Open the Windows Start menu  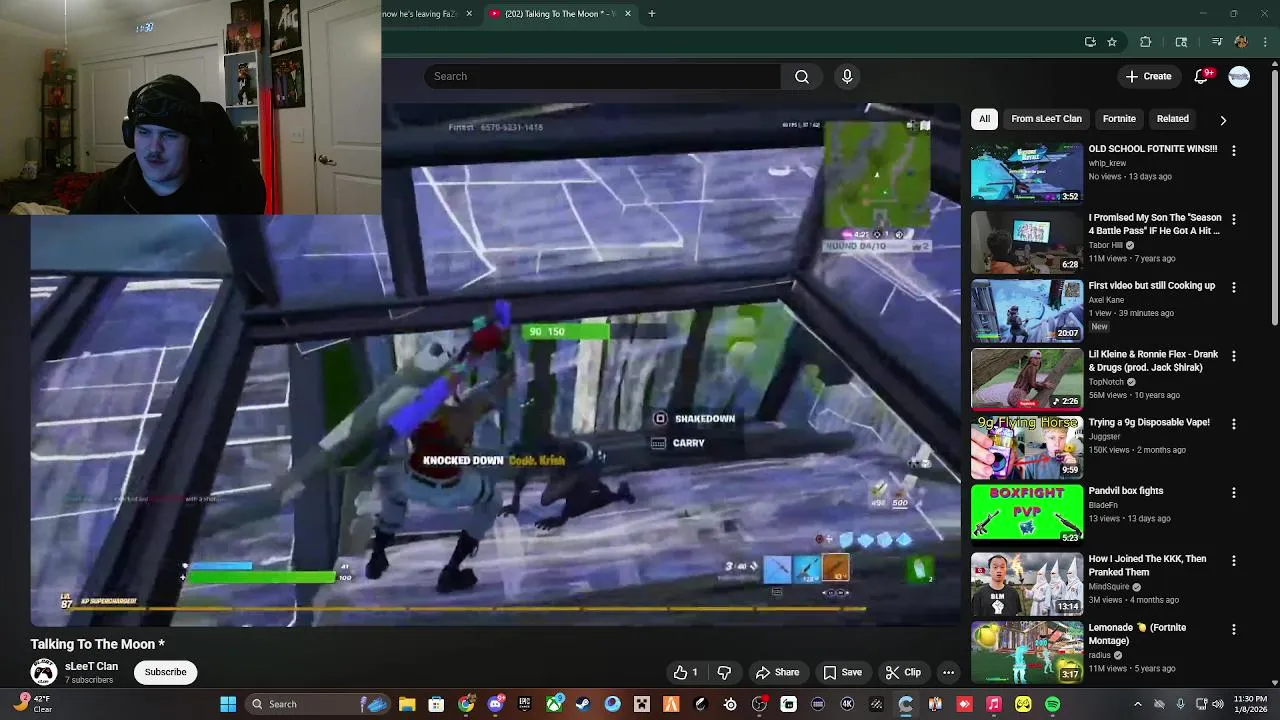pyautogui.click(x=228, y=704)
